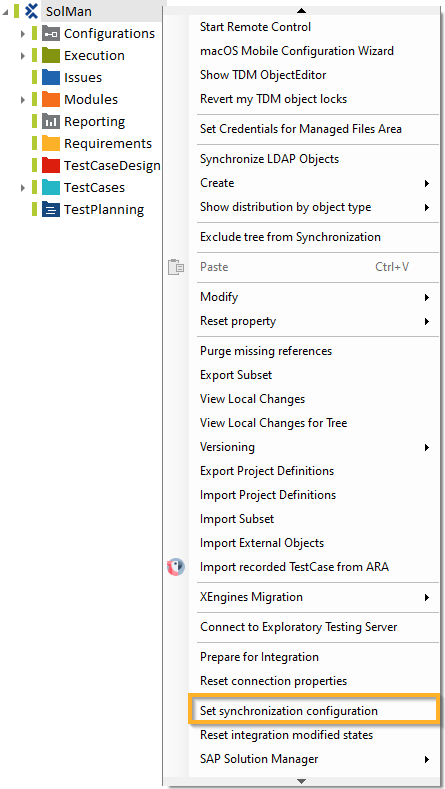The image size is (445, 789).
Task: Select the Reporting chart icon
Action: coord(51,121)
